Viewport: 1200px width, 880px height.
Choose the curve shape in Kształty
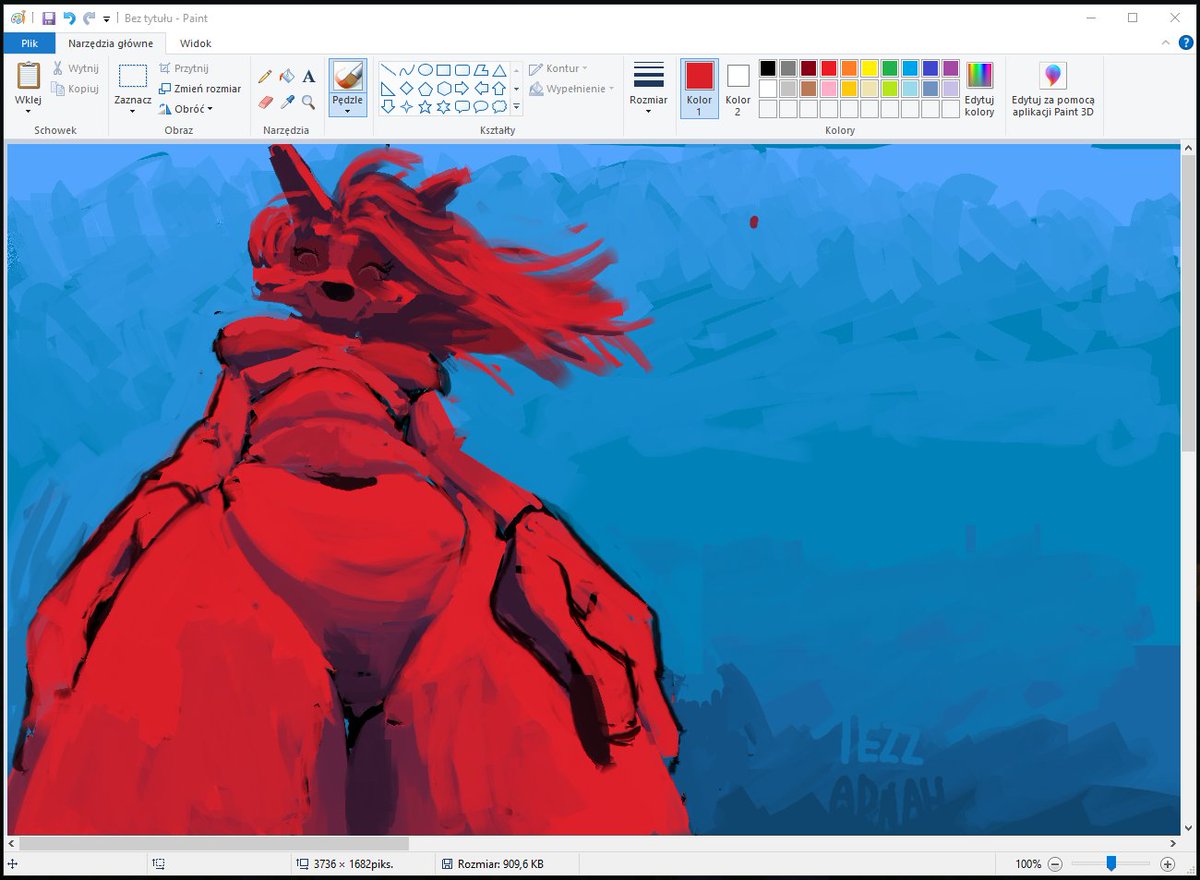coord(406,70)
